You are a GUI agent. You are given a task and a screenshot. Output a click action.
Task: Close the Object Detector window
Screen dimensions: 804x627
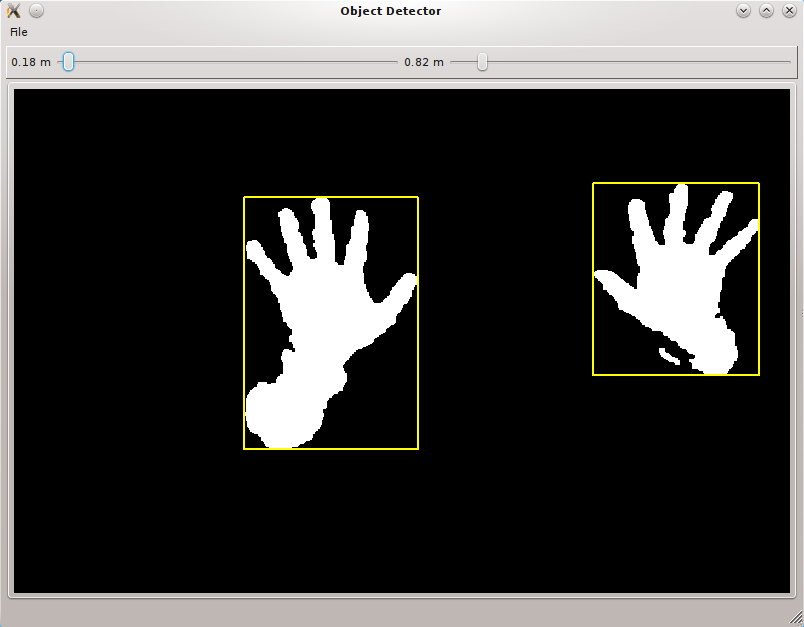pos(789,10)
